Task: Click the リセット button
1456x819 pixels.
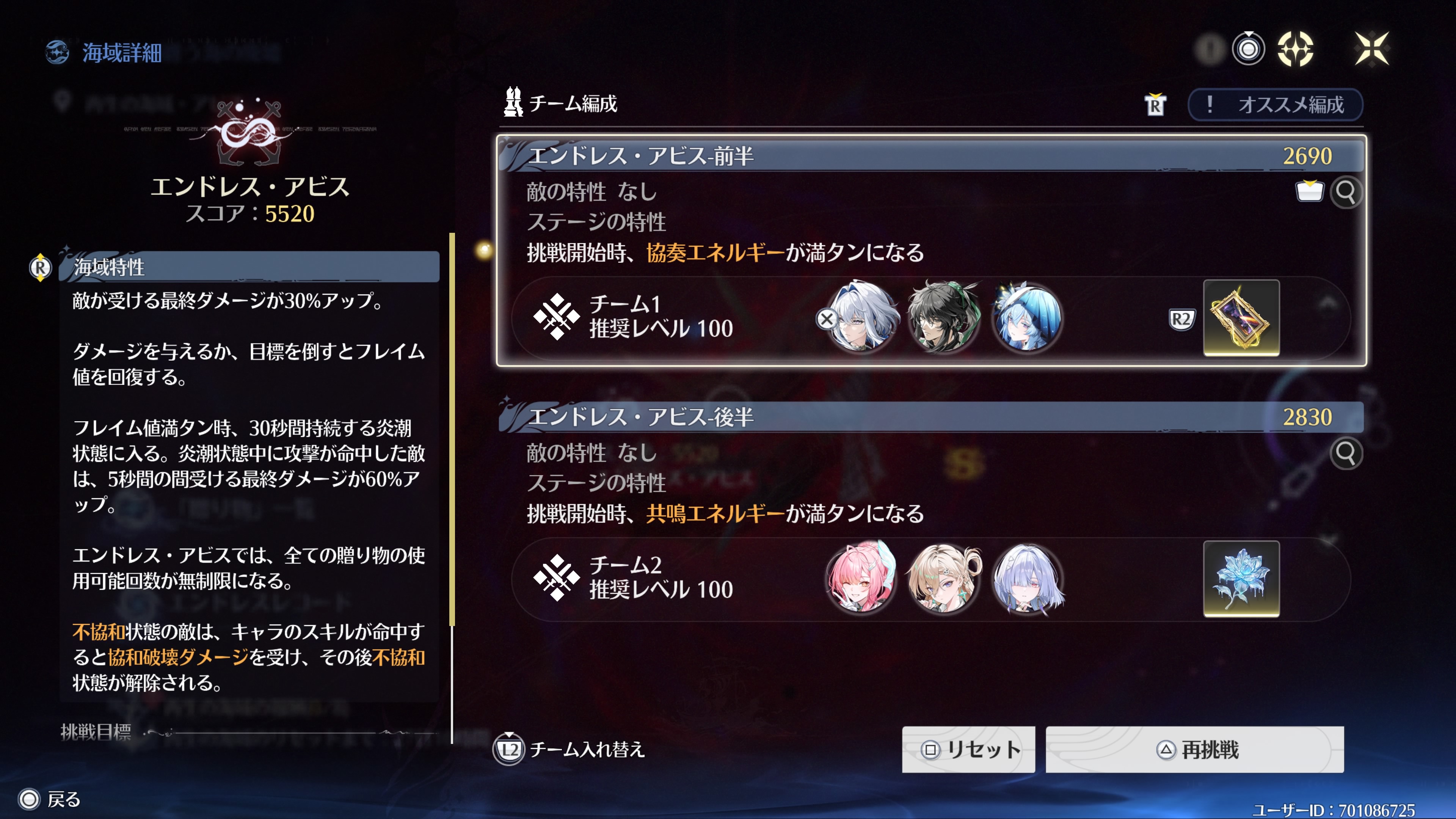Action: [968, 750]
